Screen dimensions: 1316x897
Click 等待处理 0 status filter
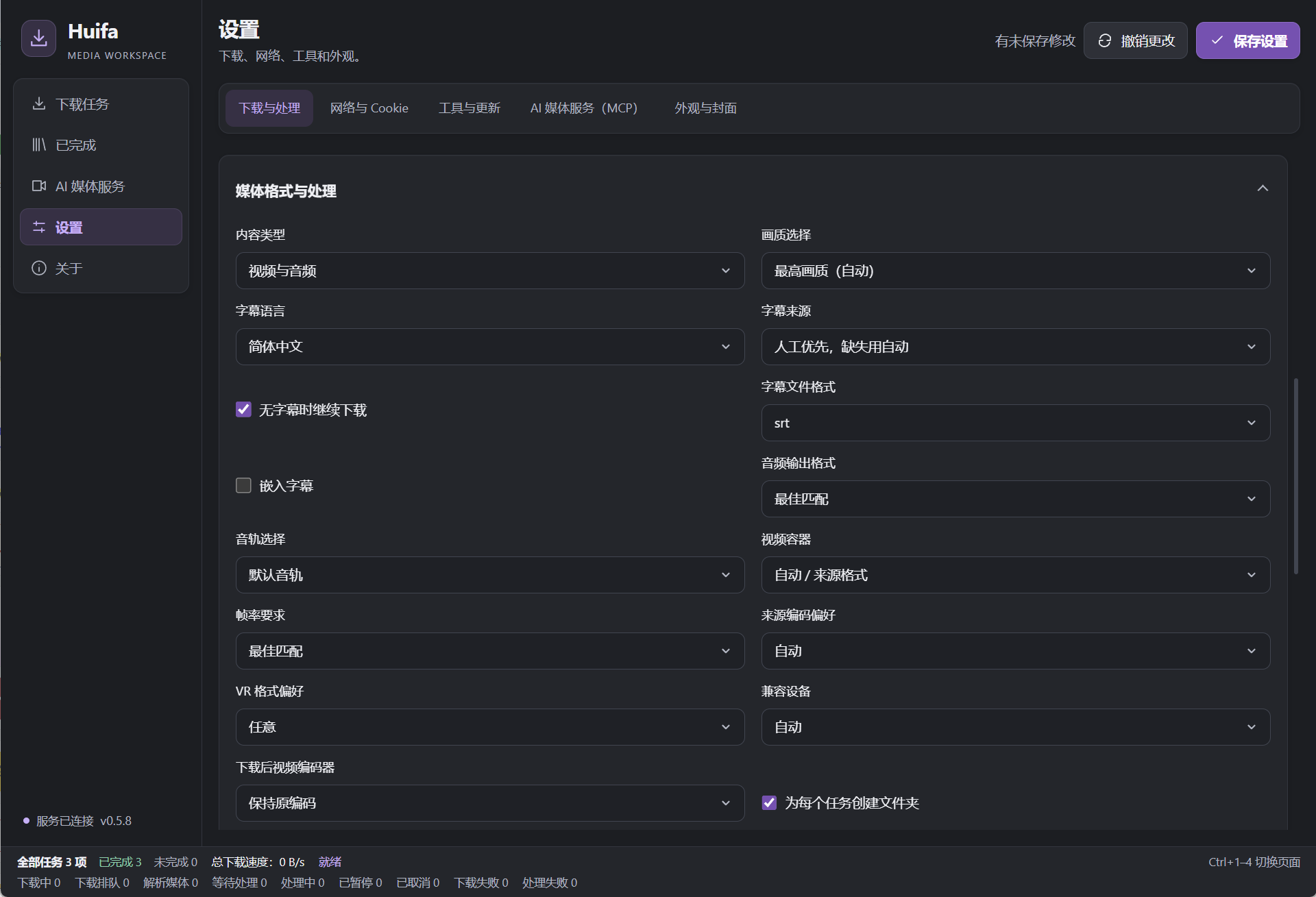(239, 883)
